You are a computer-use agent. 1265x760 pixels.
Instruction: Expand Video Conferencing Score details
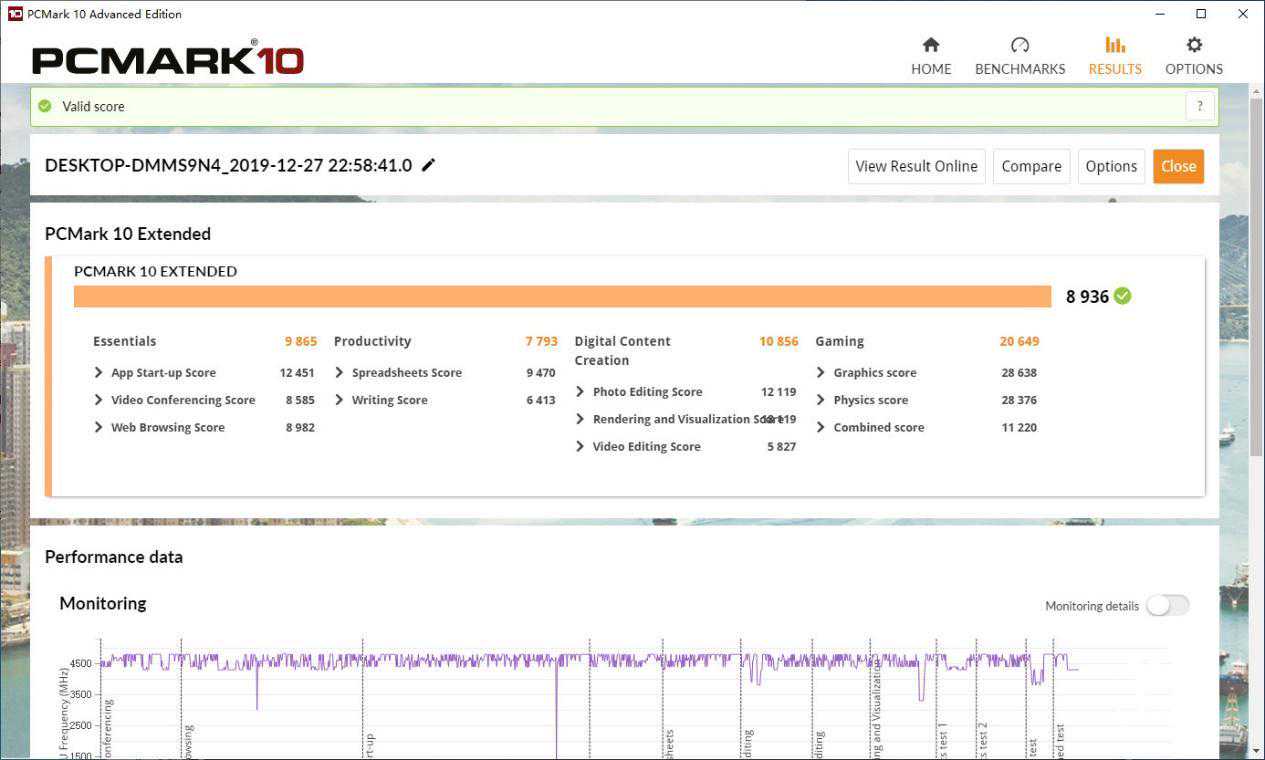click(99, 400)
